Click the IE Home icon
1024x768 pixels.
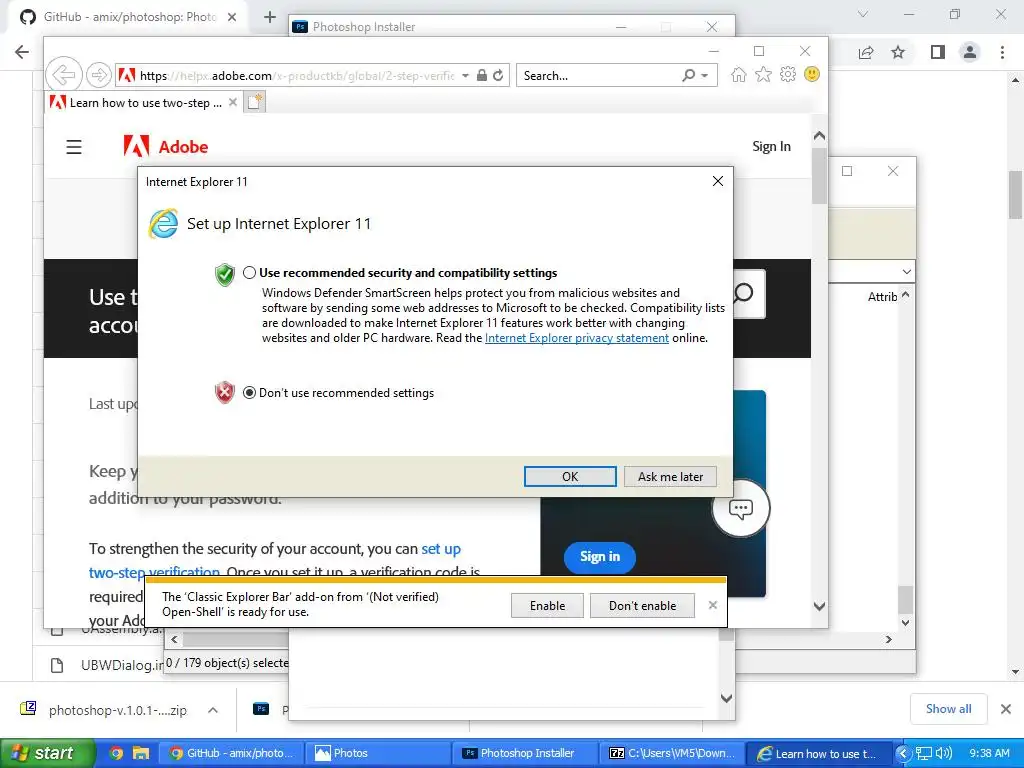(x=738, y=74)
